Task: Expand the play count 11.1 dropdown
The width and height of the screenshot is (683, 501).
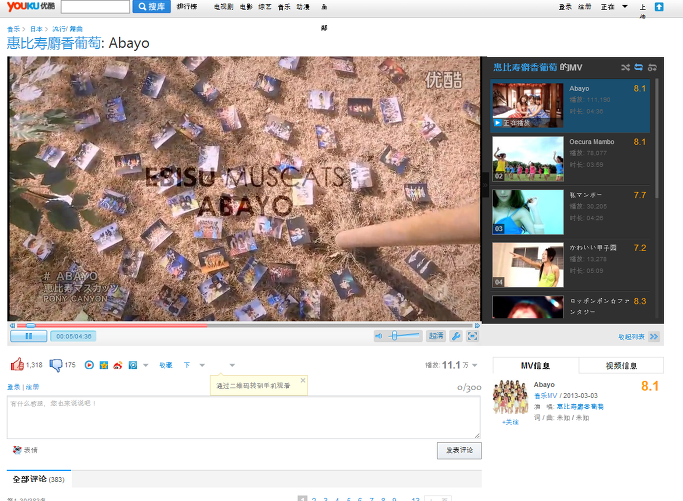Action: [474, 365]
